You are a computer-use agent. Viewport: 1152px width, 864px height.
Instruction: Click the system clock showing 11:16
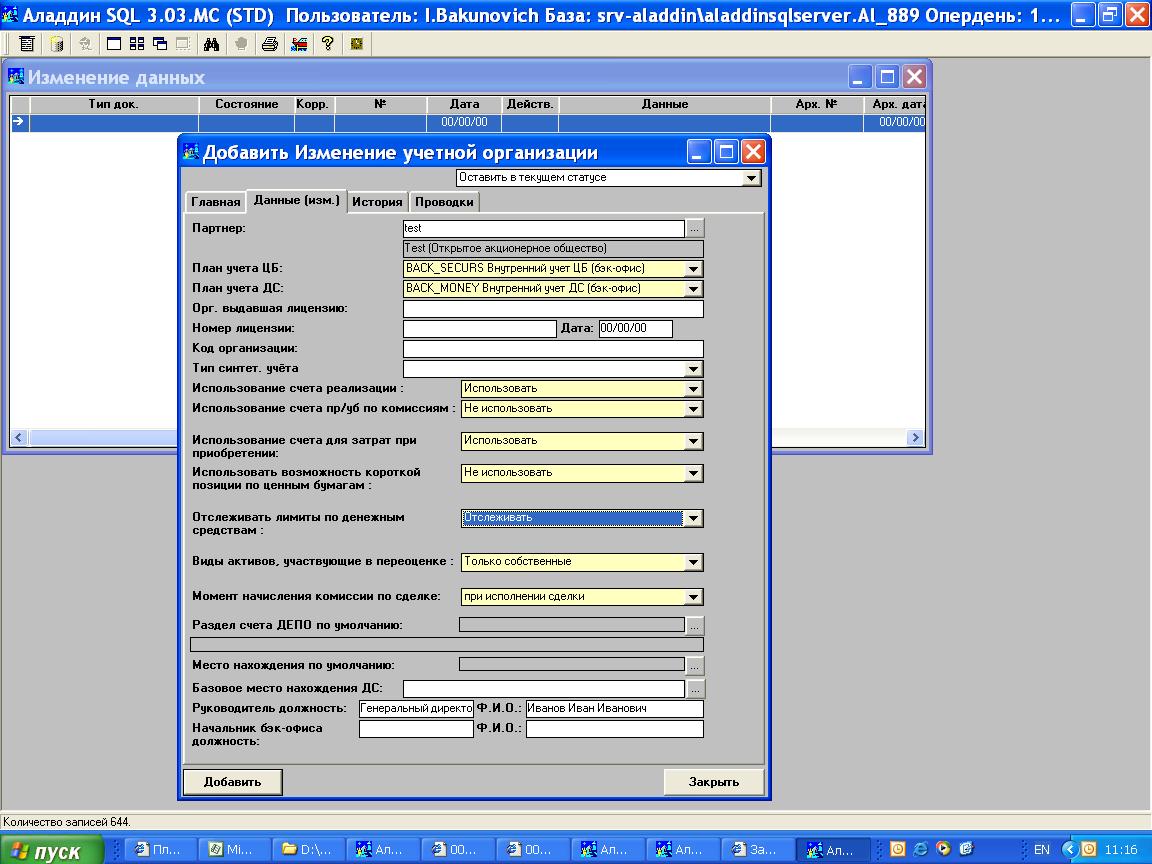point(1121,850)
